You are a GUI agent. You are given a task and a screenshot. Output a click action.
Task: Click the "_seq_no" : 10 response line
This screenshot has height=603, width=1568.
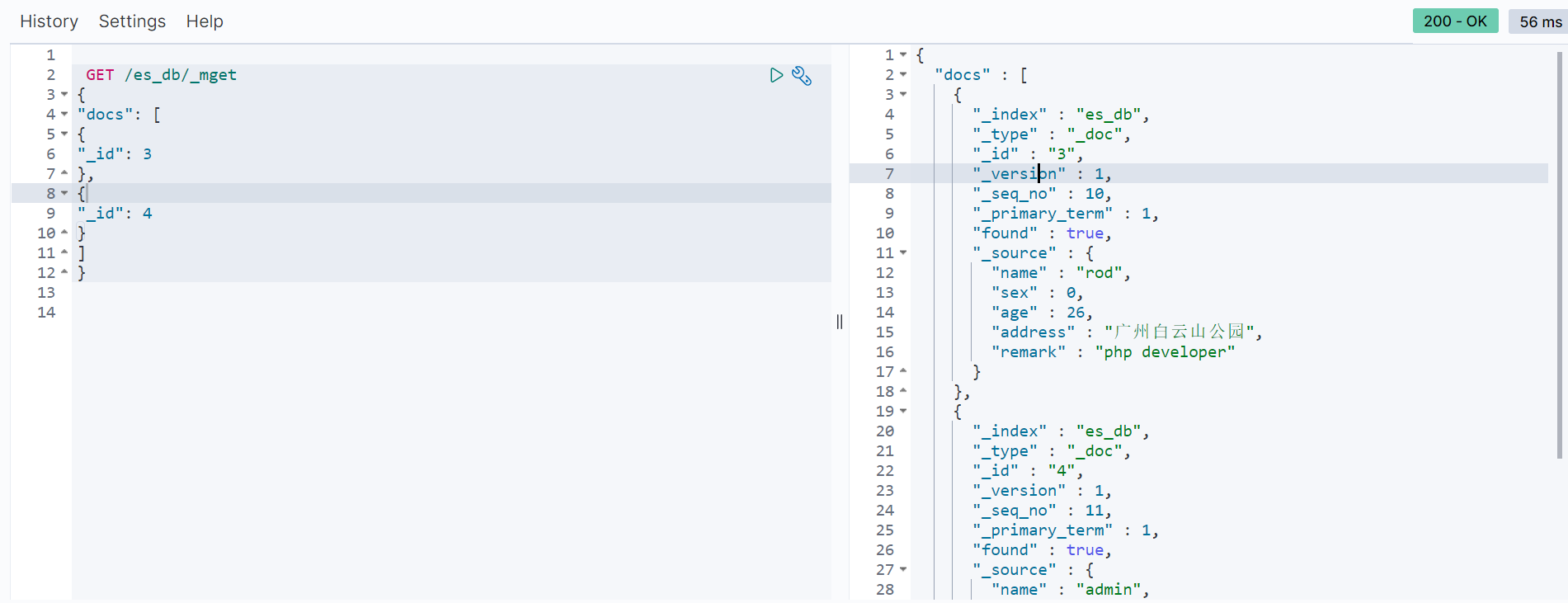pyautogui.click(x=1043, y=194)
